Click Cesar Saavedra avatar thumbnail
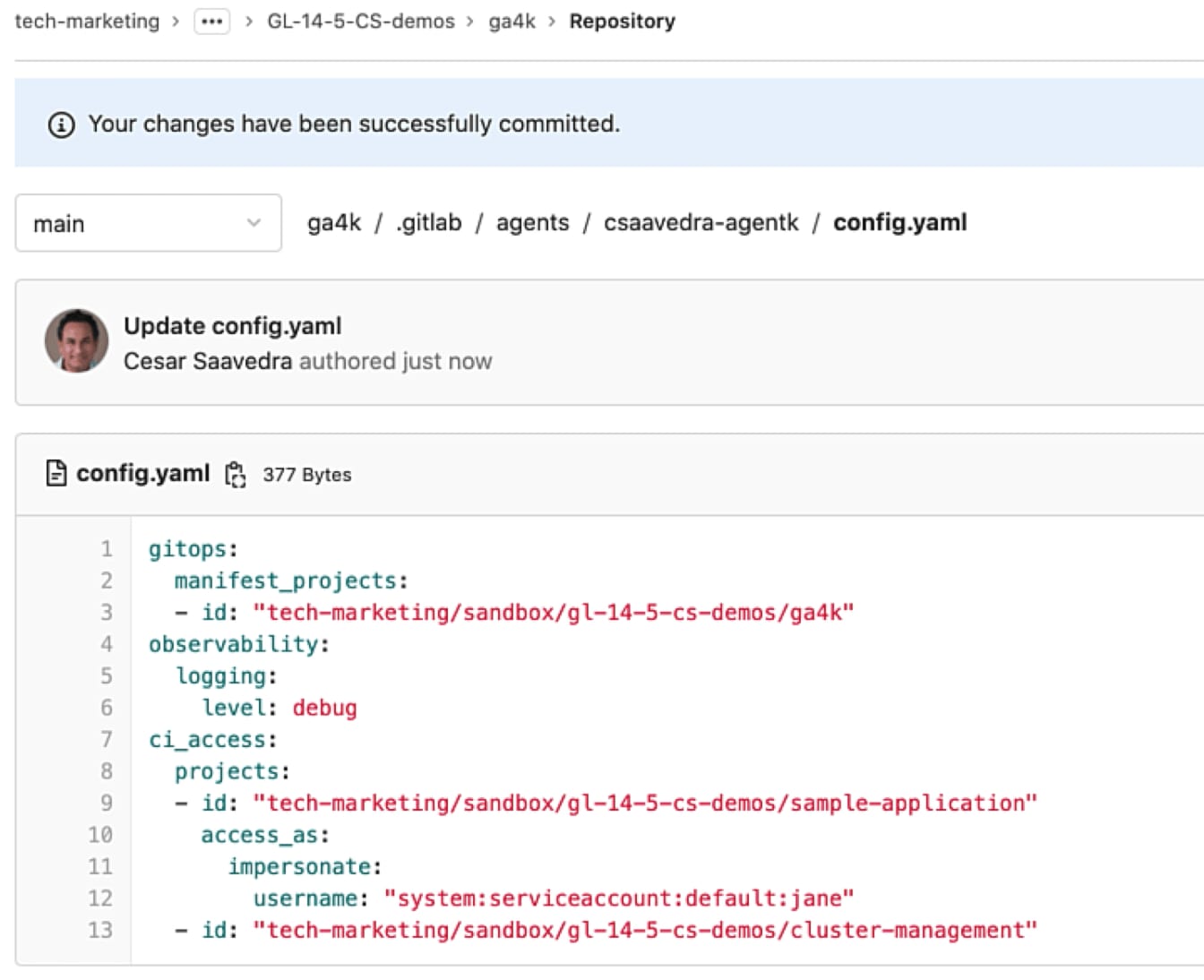The image size is (1204, 980). coord(77,341)
